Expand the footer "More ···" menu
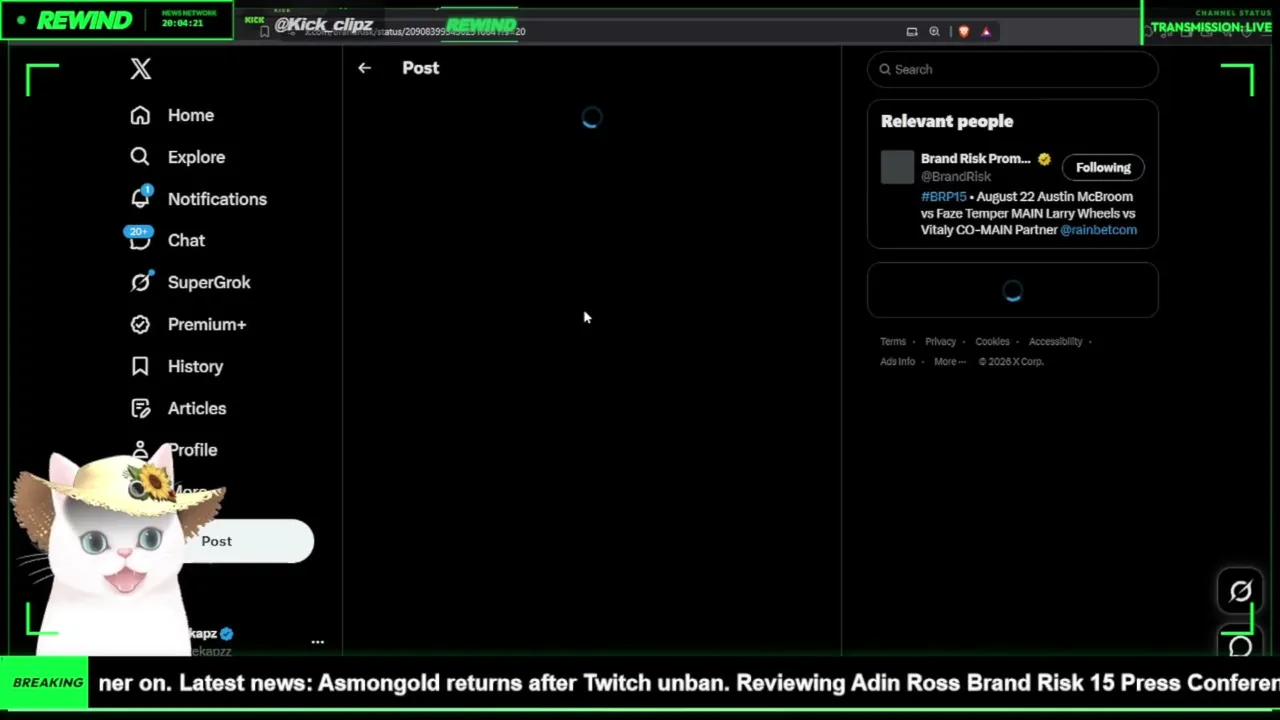The image size is (1280, 720). point(950,361)
